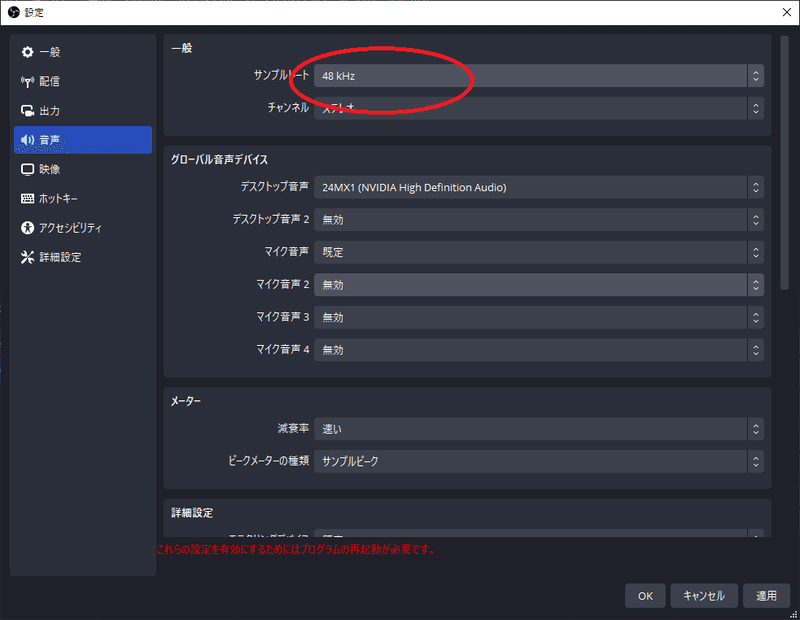This screenshot has width=800, height=620.
Task: Click the gear icon beside 一般
Action: point(27,52)
